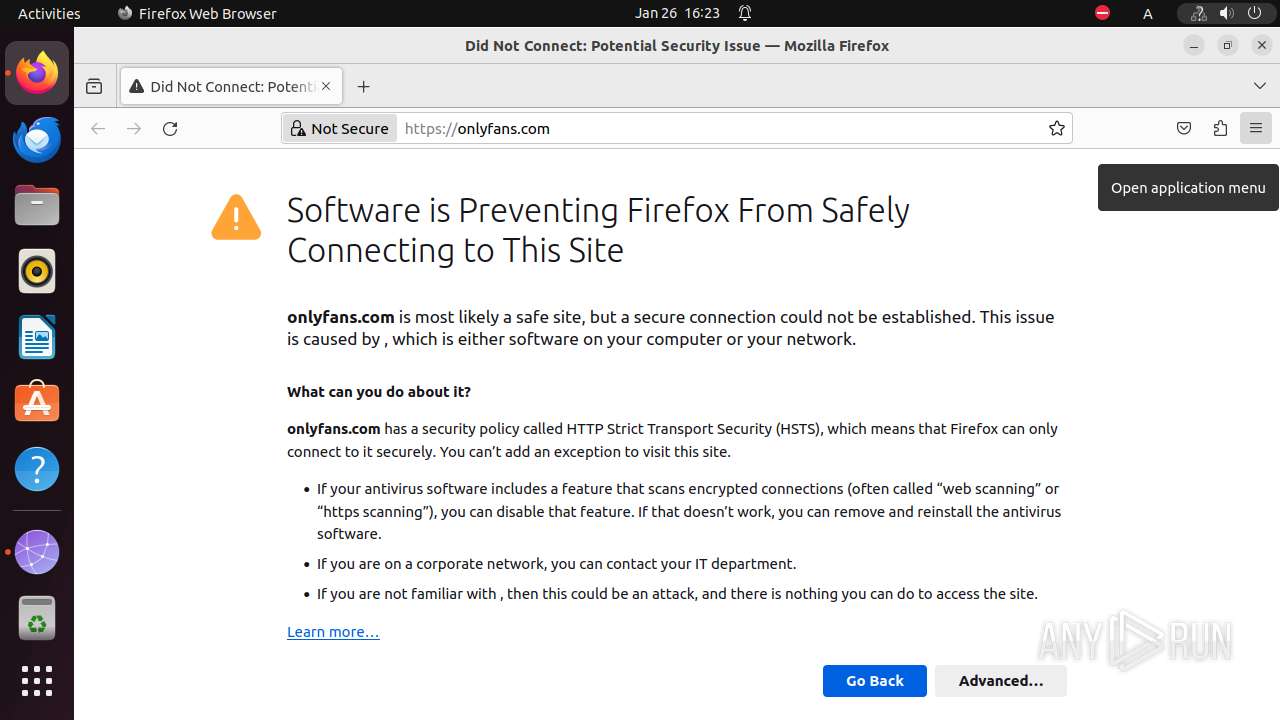
Task: Click the orange warning triangle icon
Action: (236, 218)
